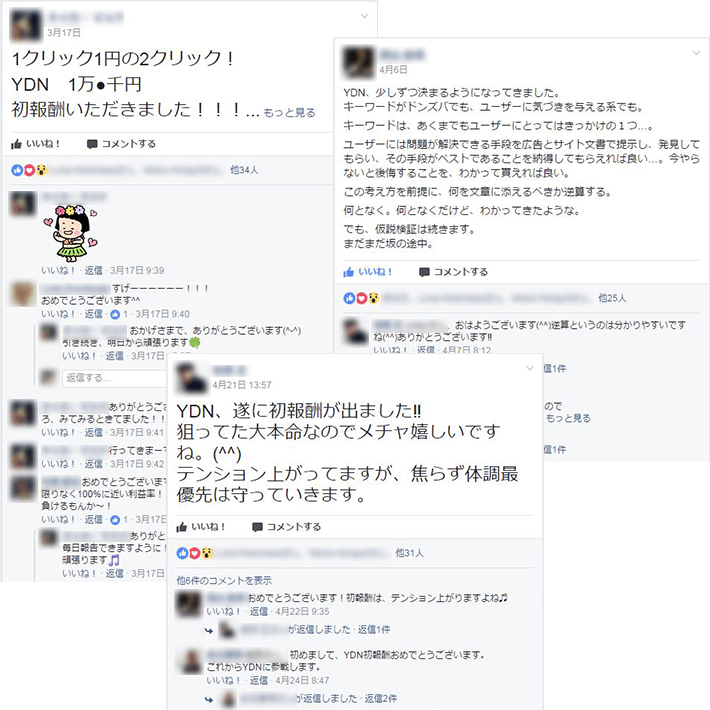
Task: Open the chevron menu on the March 17 post
Action: coord(364,16)
